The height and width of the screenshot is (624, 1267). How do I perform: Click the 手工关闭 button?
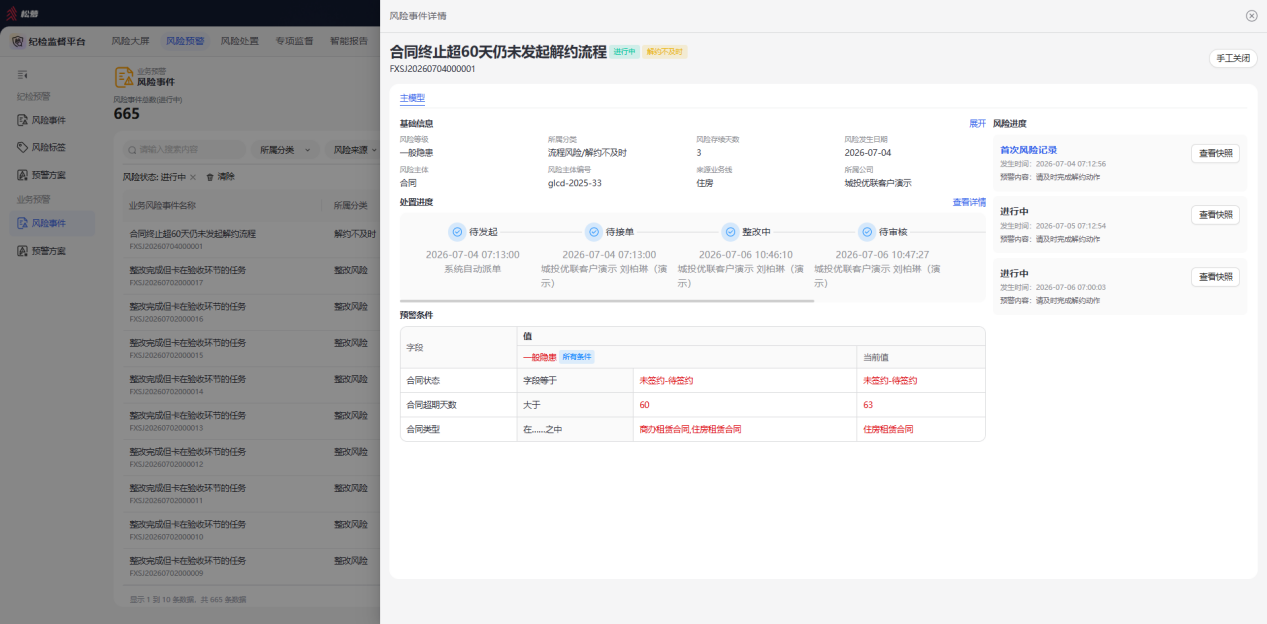1233,58
